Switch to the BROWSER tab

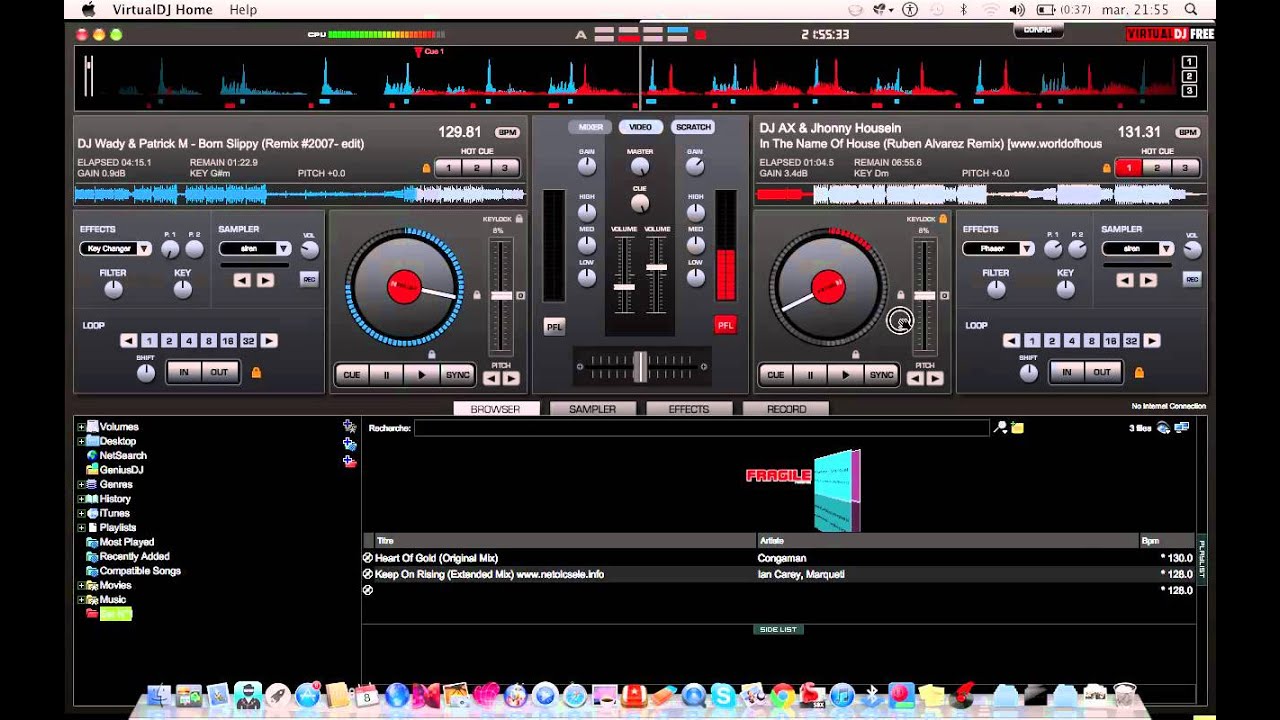496,409
